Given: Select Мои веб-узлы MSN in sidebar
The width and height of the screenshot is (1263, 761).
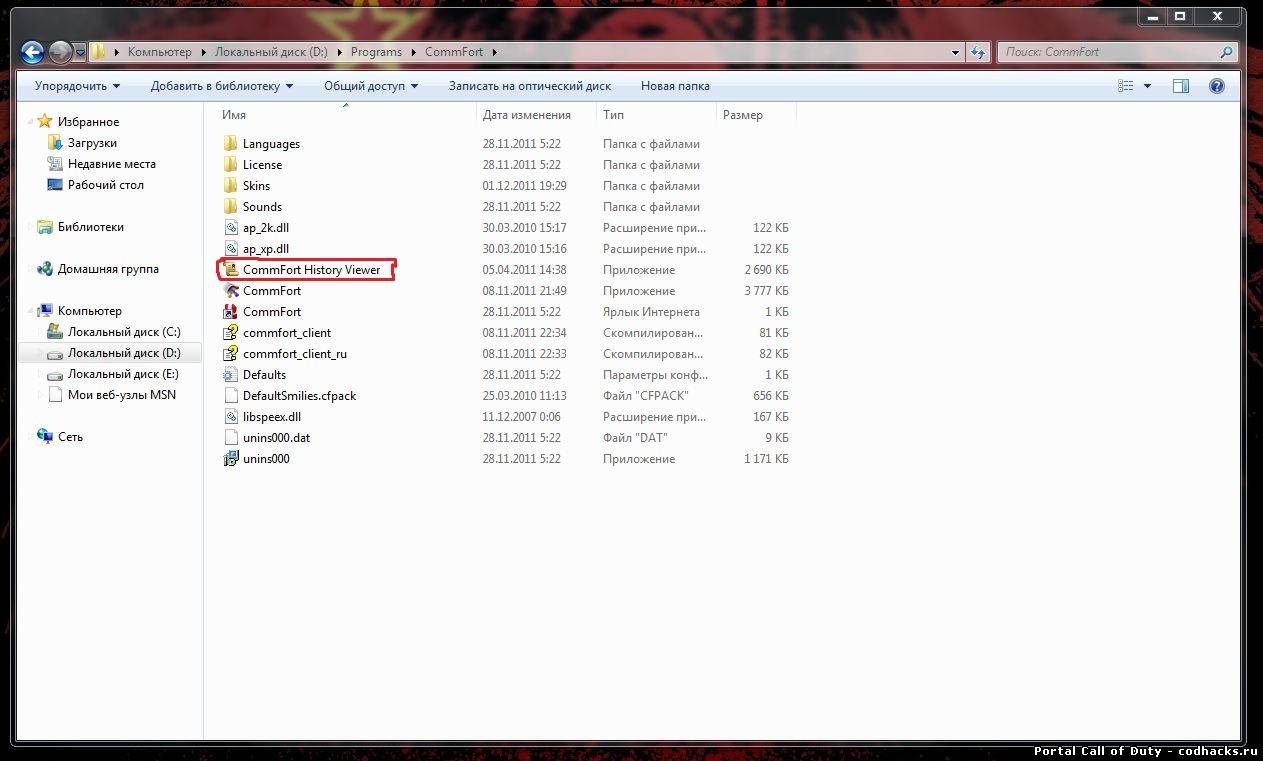Looking at the screenshot, I should point(121,395).
